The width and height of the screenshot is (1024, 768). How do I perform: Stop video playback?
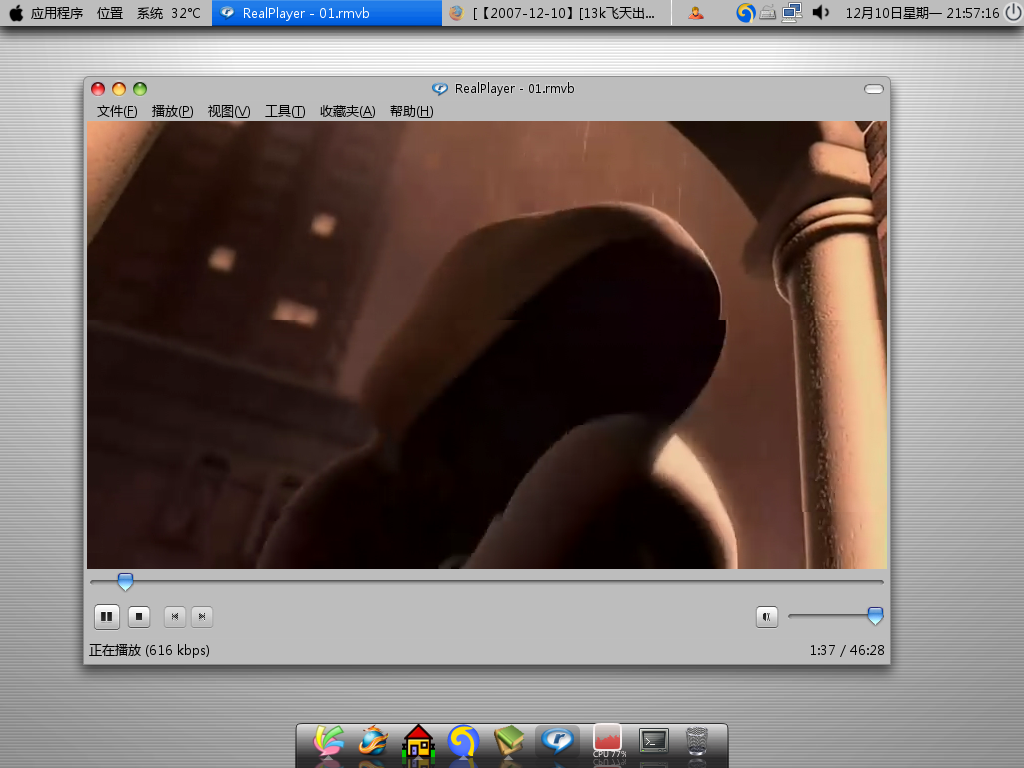point(139,616)
